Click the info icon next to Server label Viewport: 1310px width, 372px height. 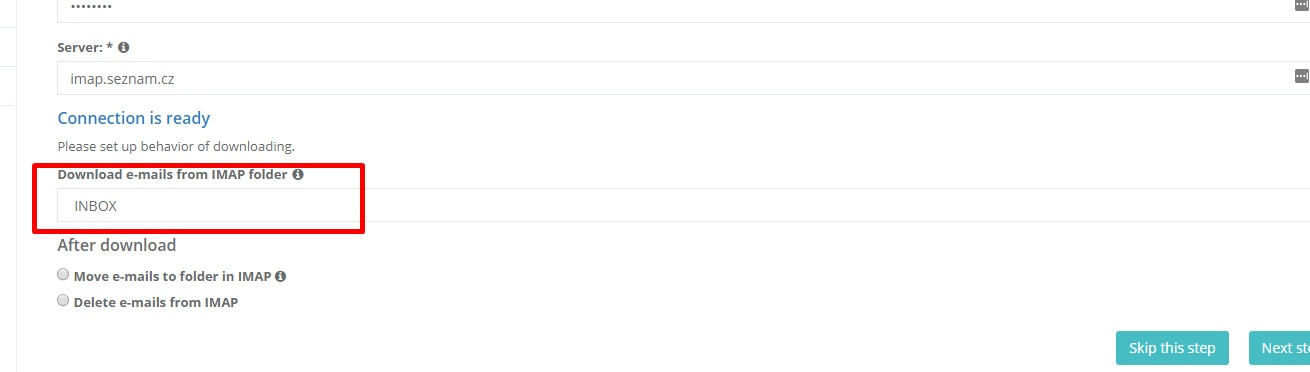[x=124, y=47]
